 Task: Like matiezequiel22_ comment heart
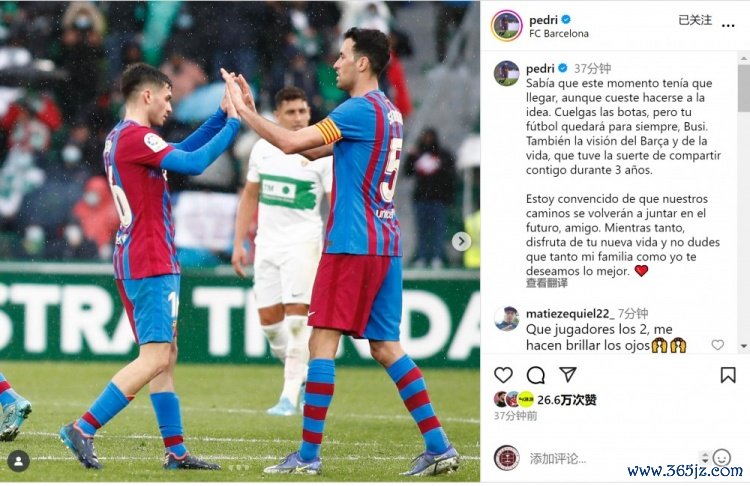pyautogui.click(x=717, y=344)
